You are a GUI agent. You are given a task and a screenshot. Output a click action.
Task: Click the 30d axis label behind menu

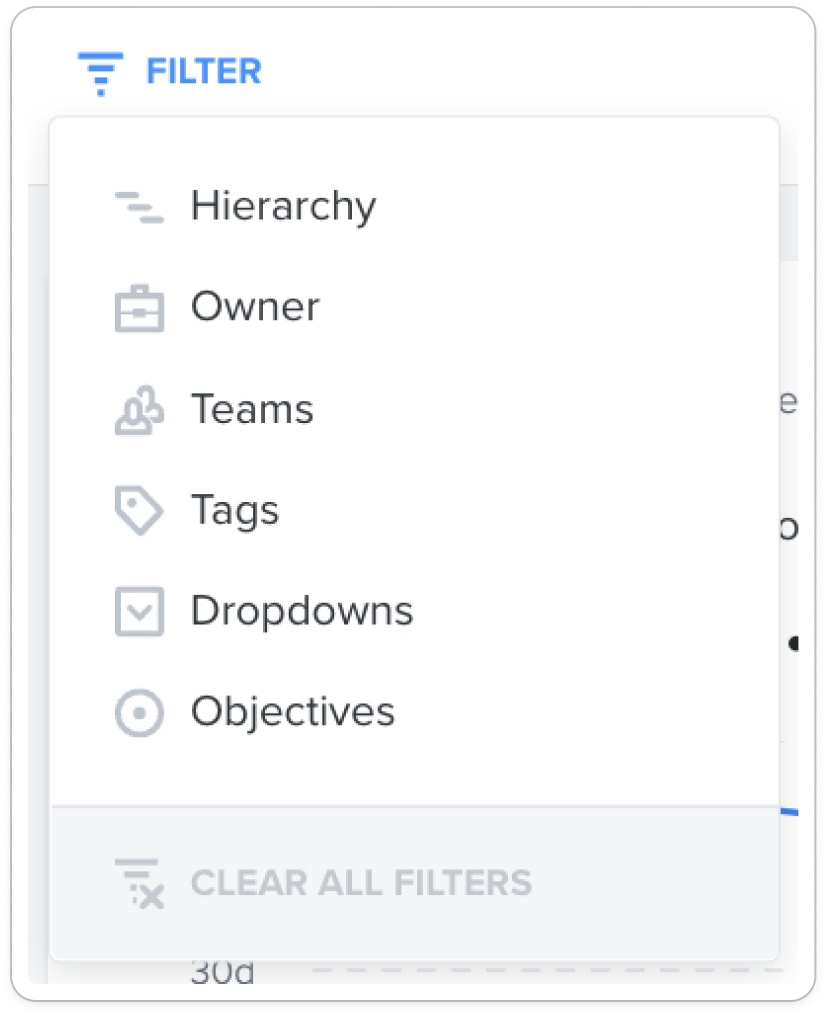coord(222,971)
